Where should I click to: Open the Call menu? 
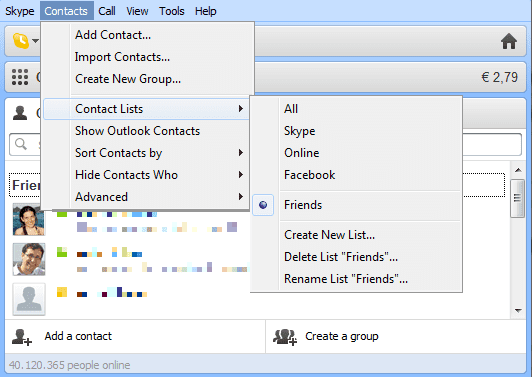(107, 11)
